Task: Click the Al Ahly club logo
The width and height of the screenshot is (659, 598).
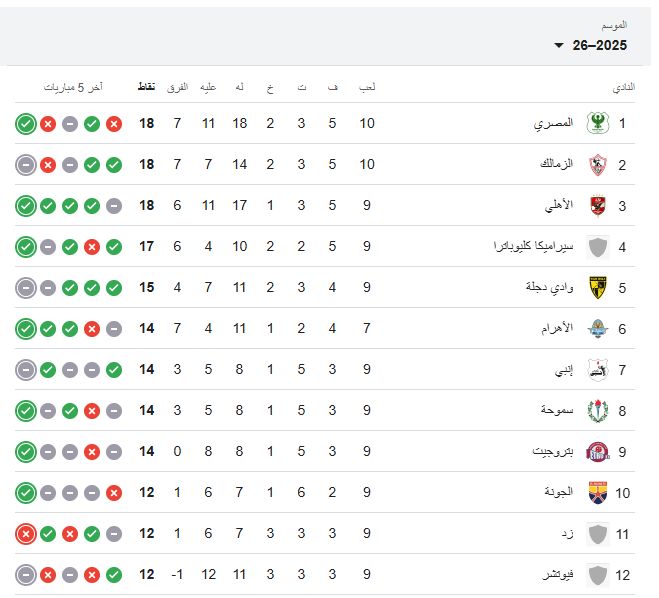Action: tap(598, 206)
